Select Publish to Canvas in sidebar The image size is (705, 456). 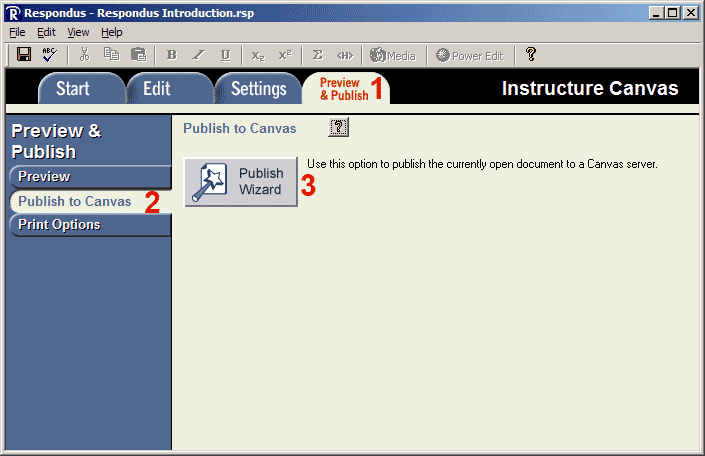pyautogui.click(x=90, y=201)
